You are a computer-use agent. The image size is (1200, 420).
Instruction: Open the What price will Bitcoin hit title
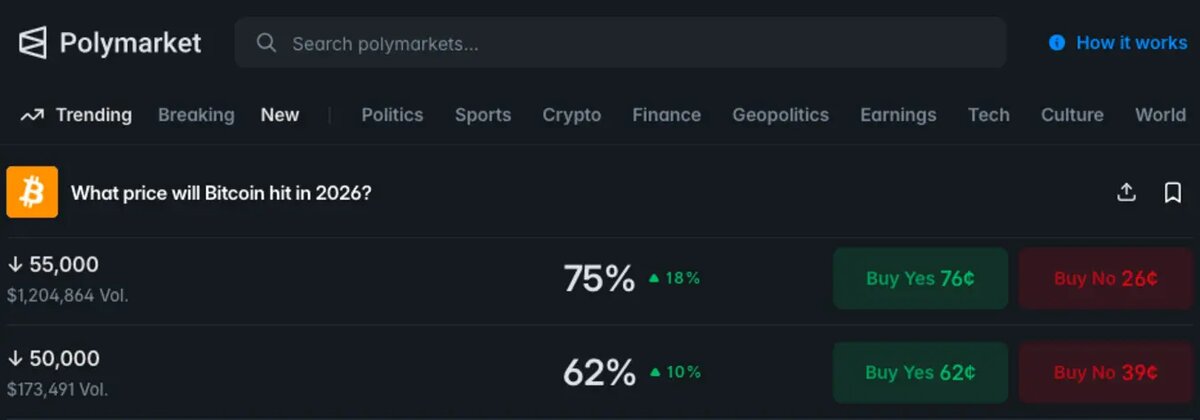coord(221,193)
